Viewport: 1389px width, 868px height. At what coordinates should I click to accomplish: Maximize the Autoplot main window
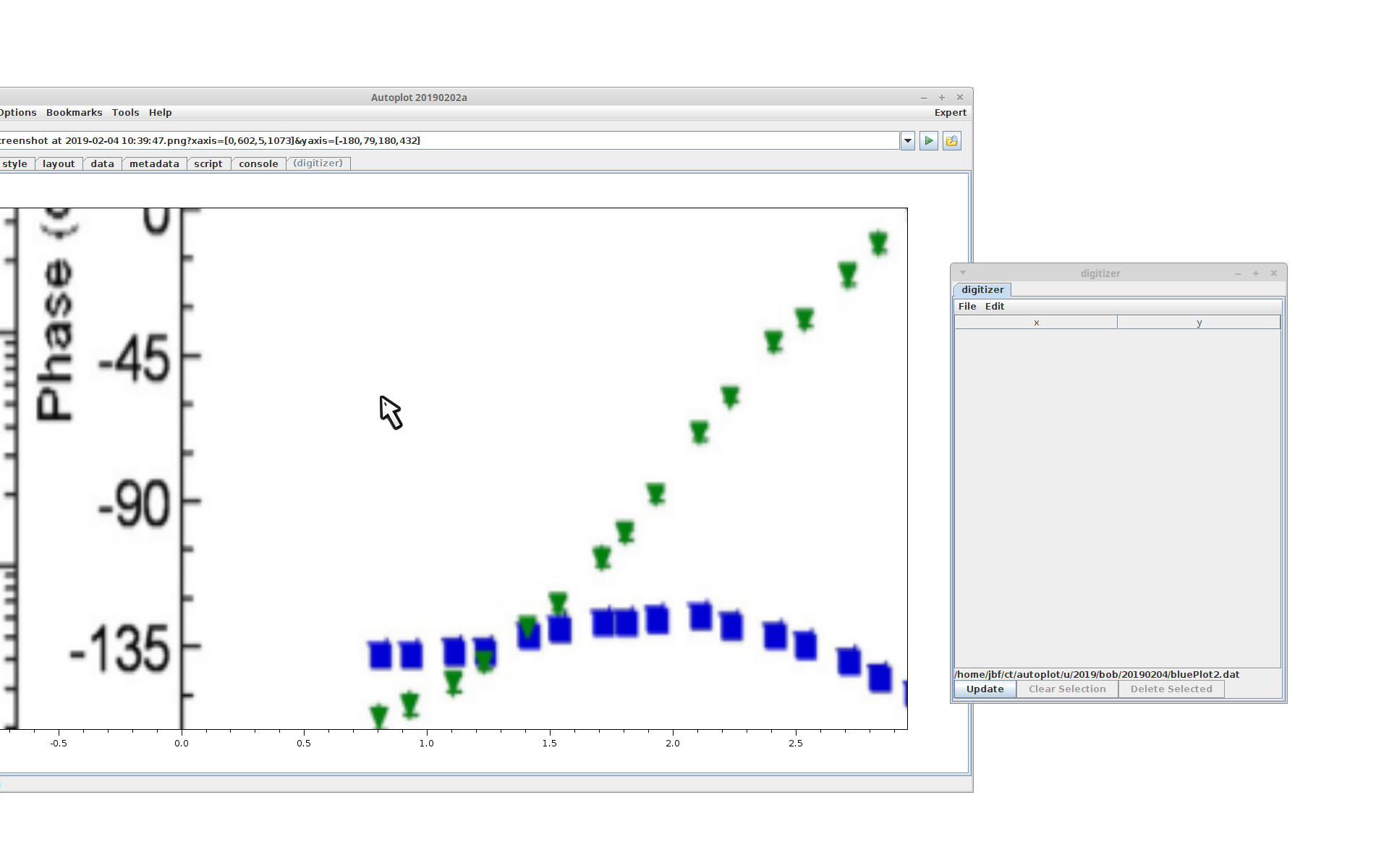tap(942, 98)
